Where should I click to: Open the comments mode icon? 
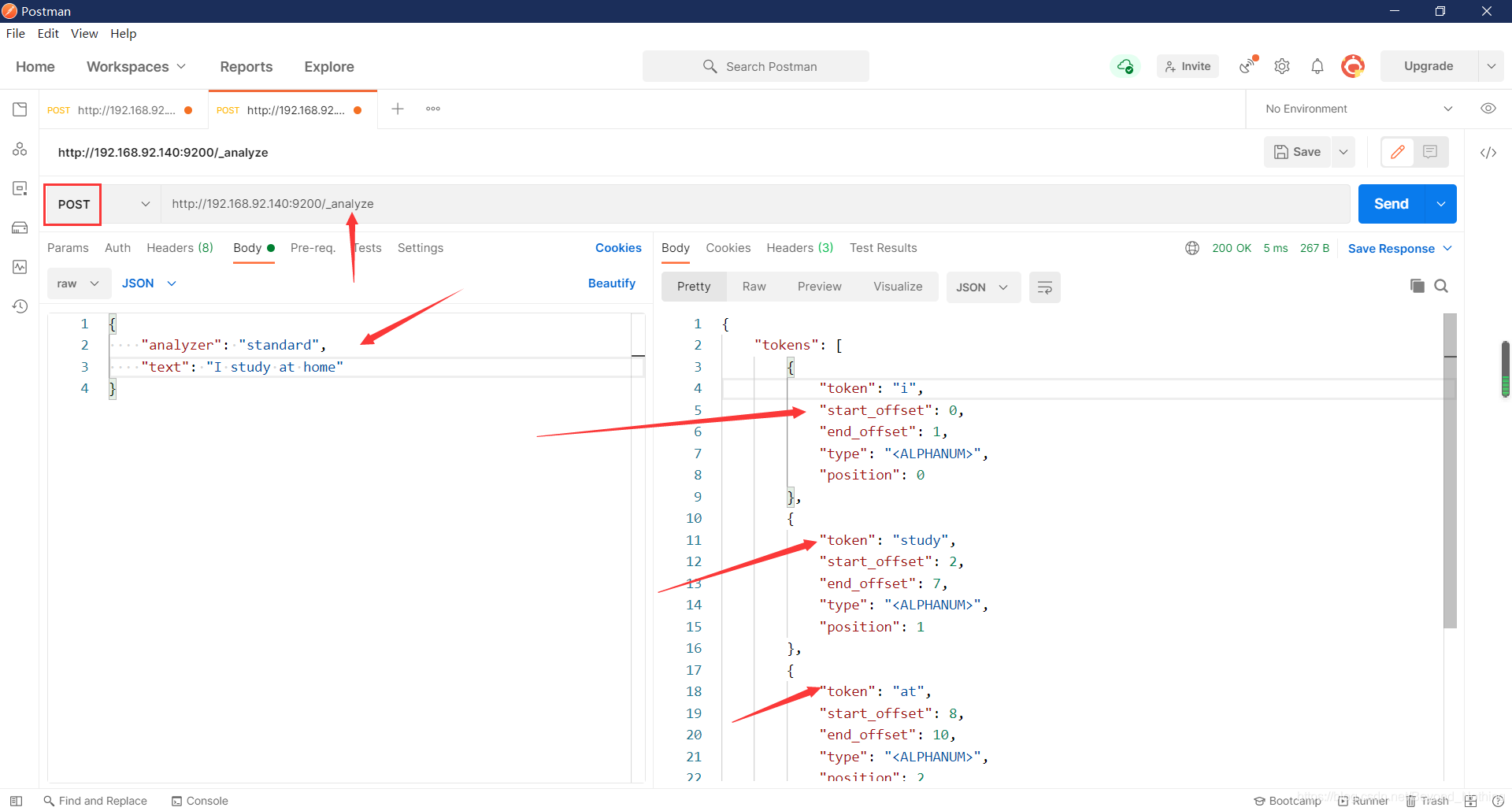point(1431,152)
